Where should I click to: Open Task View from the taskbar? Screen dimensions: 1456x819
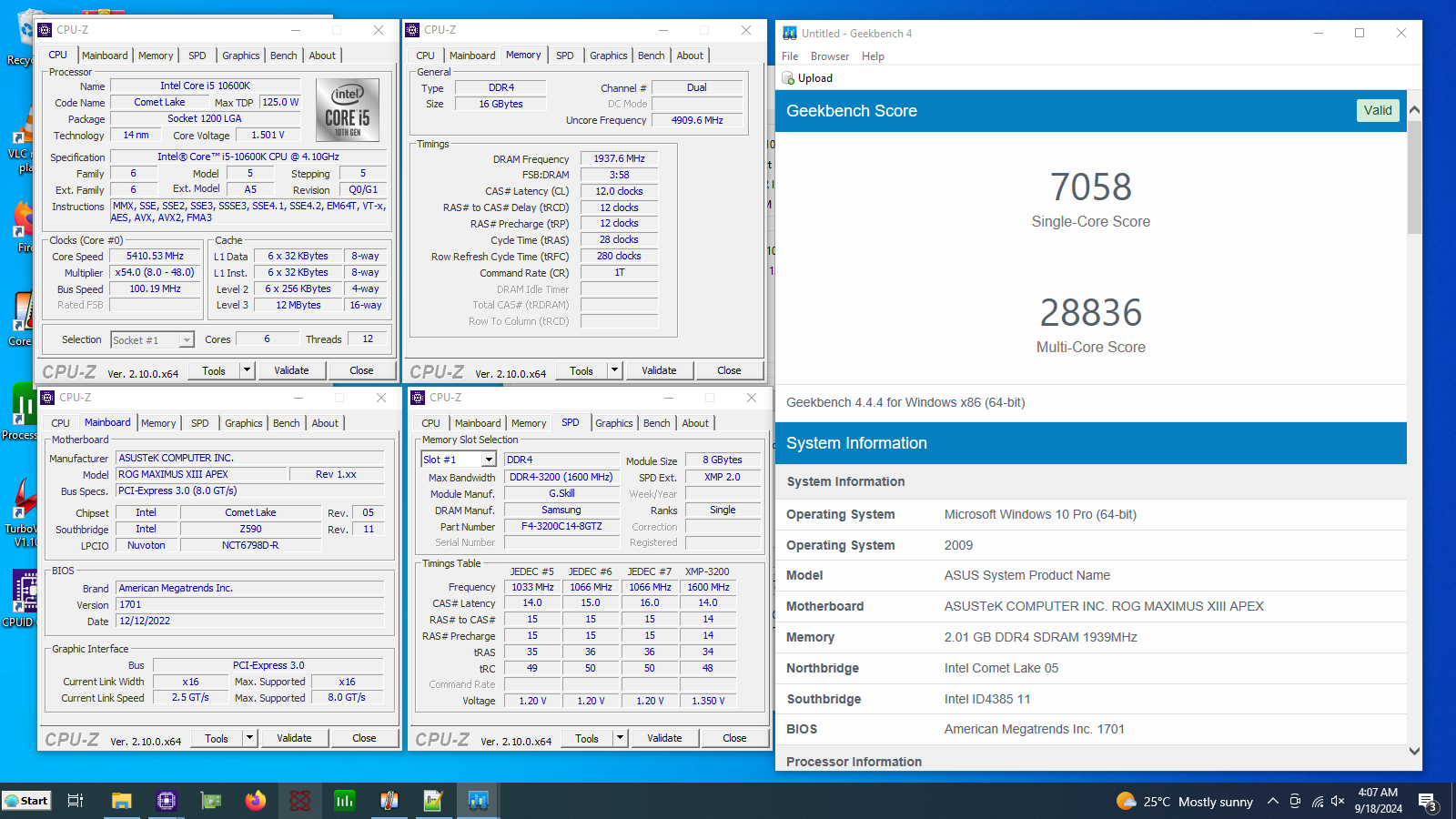pos(76,801)
